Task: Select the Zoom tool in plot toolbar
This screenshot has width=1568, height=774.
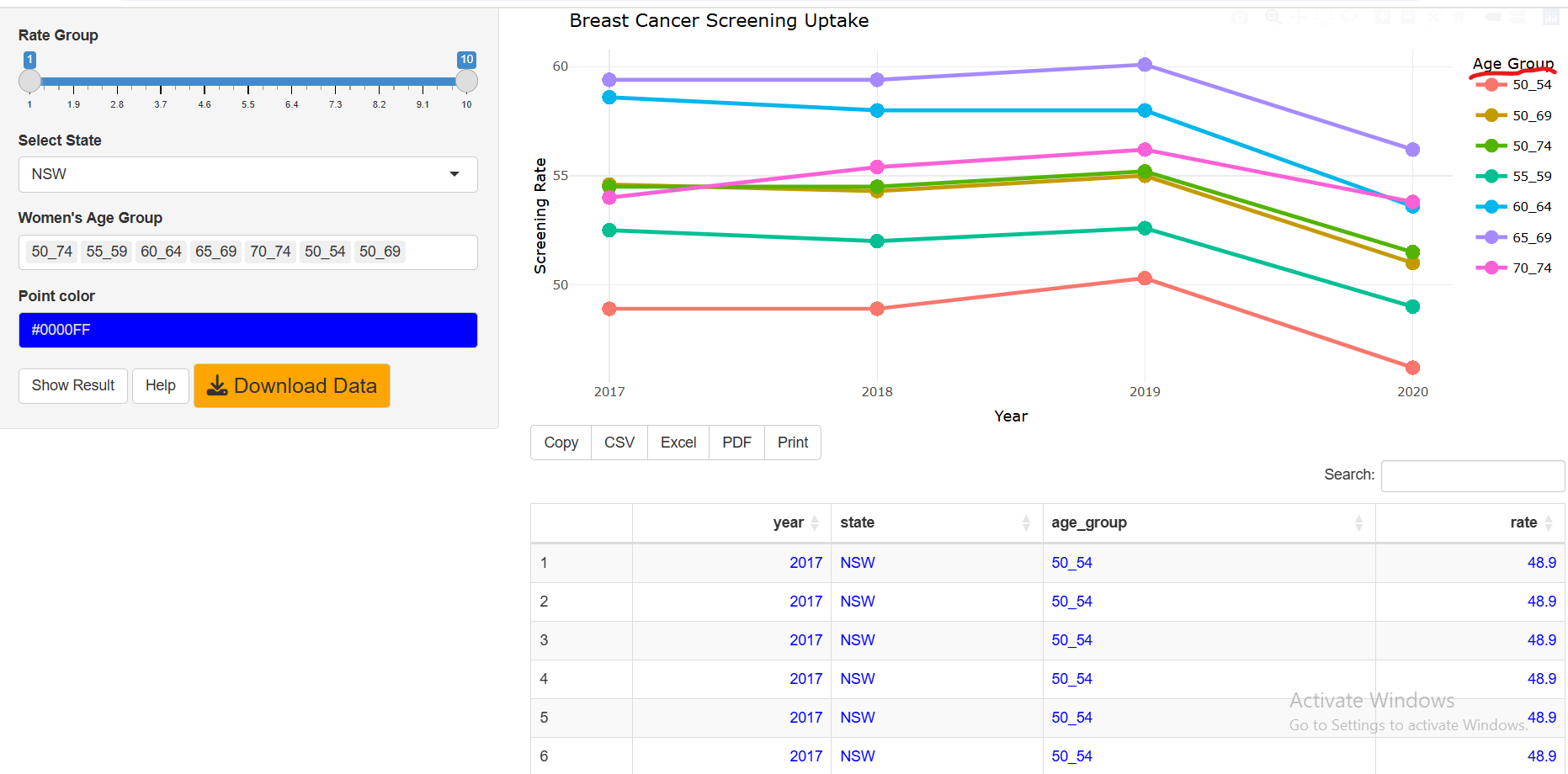Action: [x=1273, y=18]
